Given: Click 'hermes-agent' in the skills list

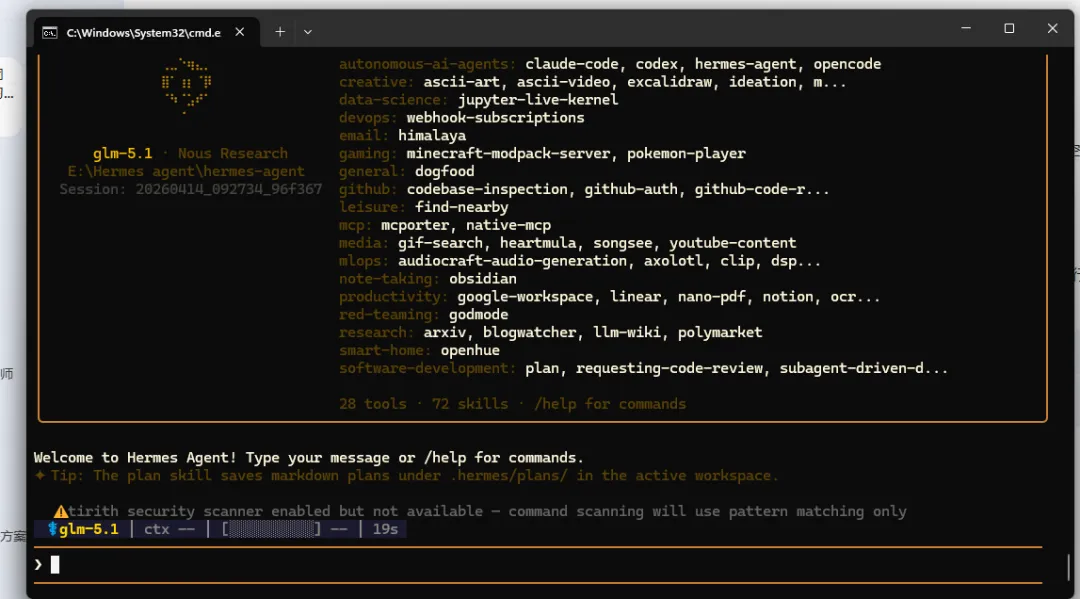Looking at the screenshot, I should (x=745, y=64).
